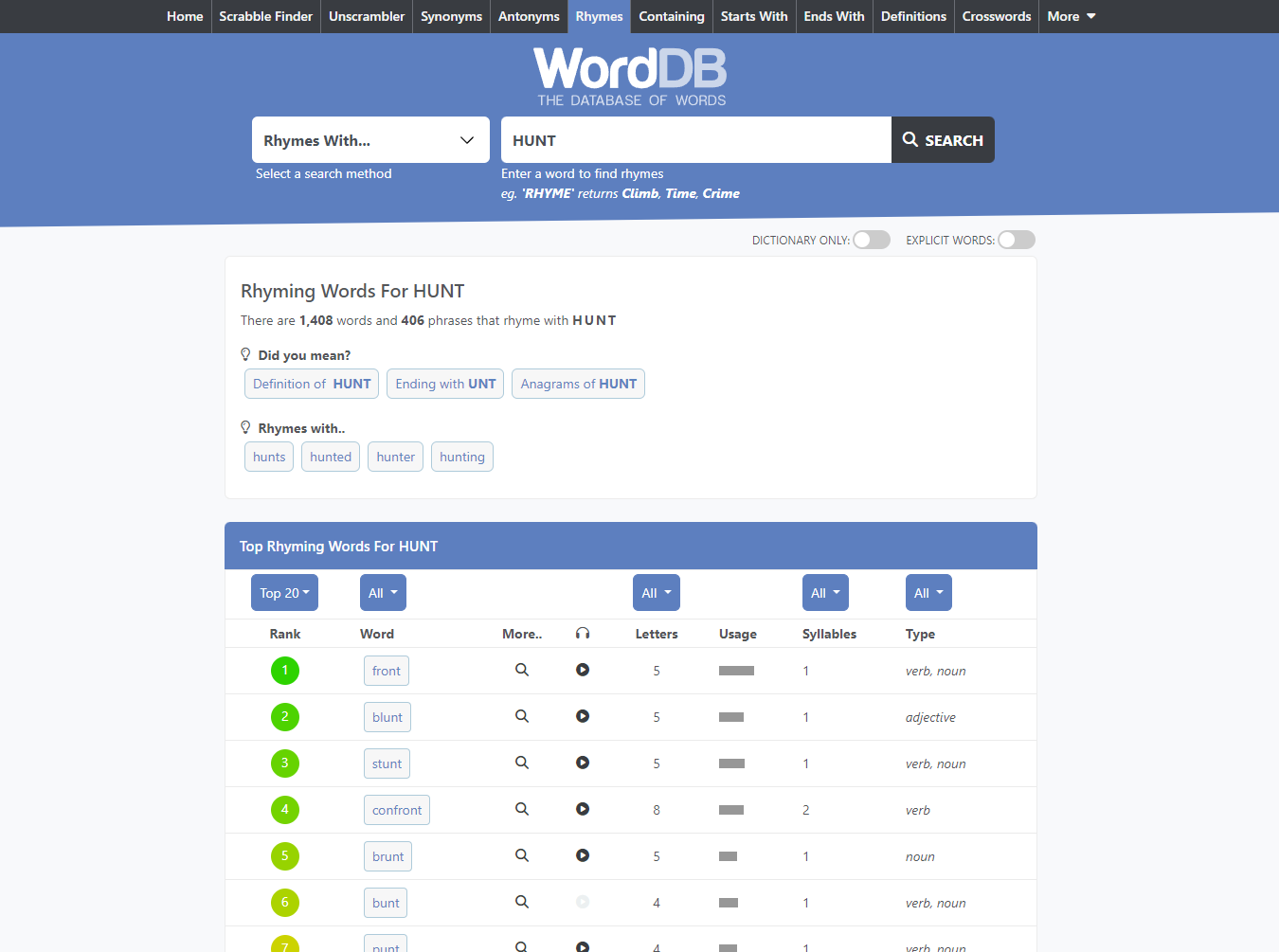Toggle Dictionary Only switch
The width and height of the screenshot is (1279, 952).
tap(872, 240)
